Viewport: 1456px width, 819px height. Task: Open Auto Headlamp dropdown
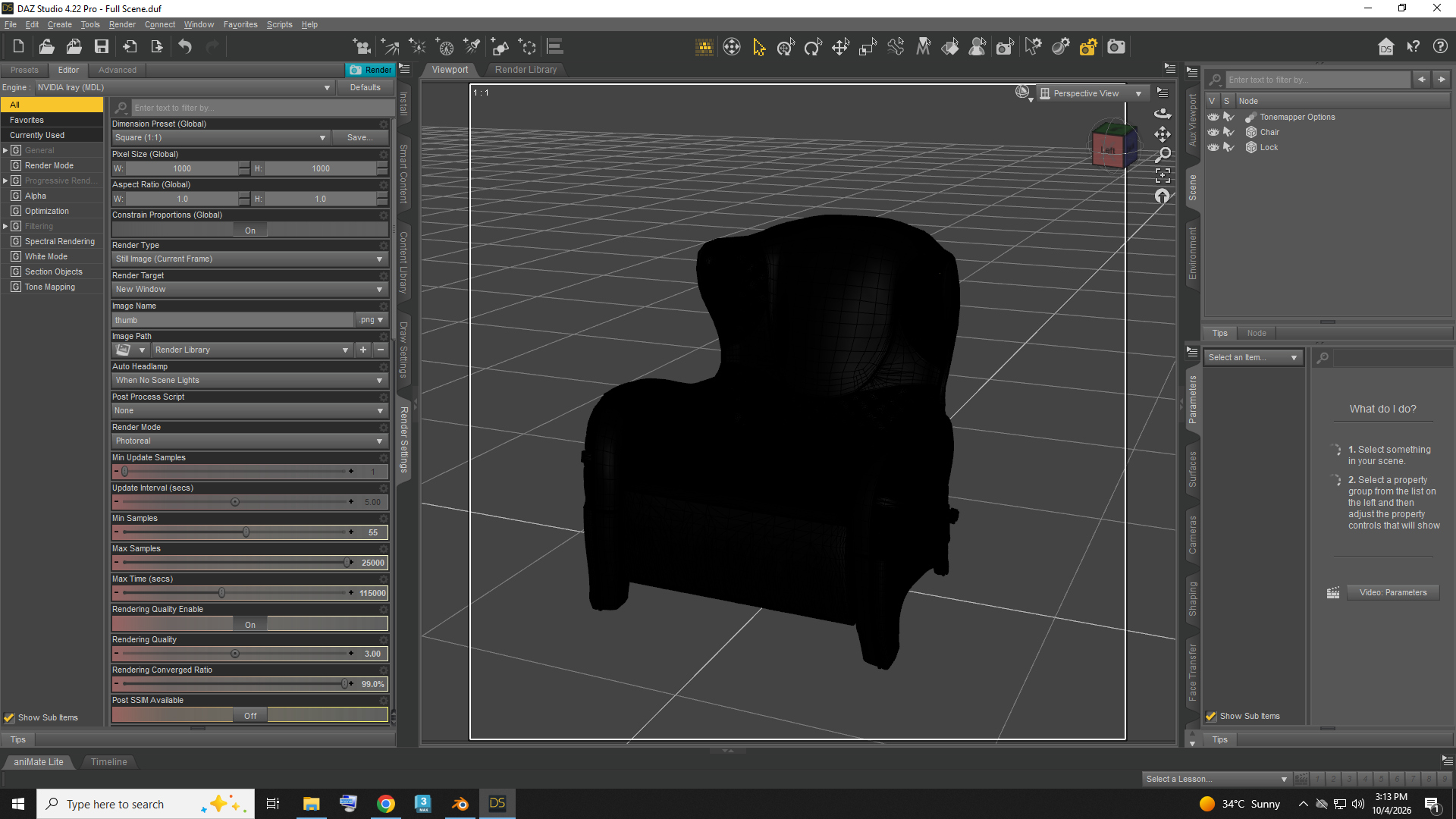point(249,380)
